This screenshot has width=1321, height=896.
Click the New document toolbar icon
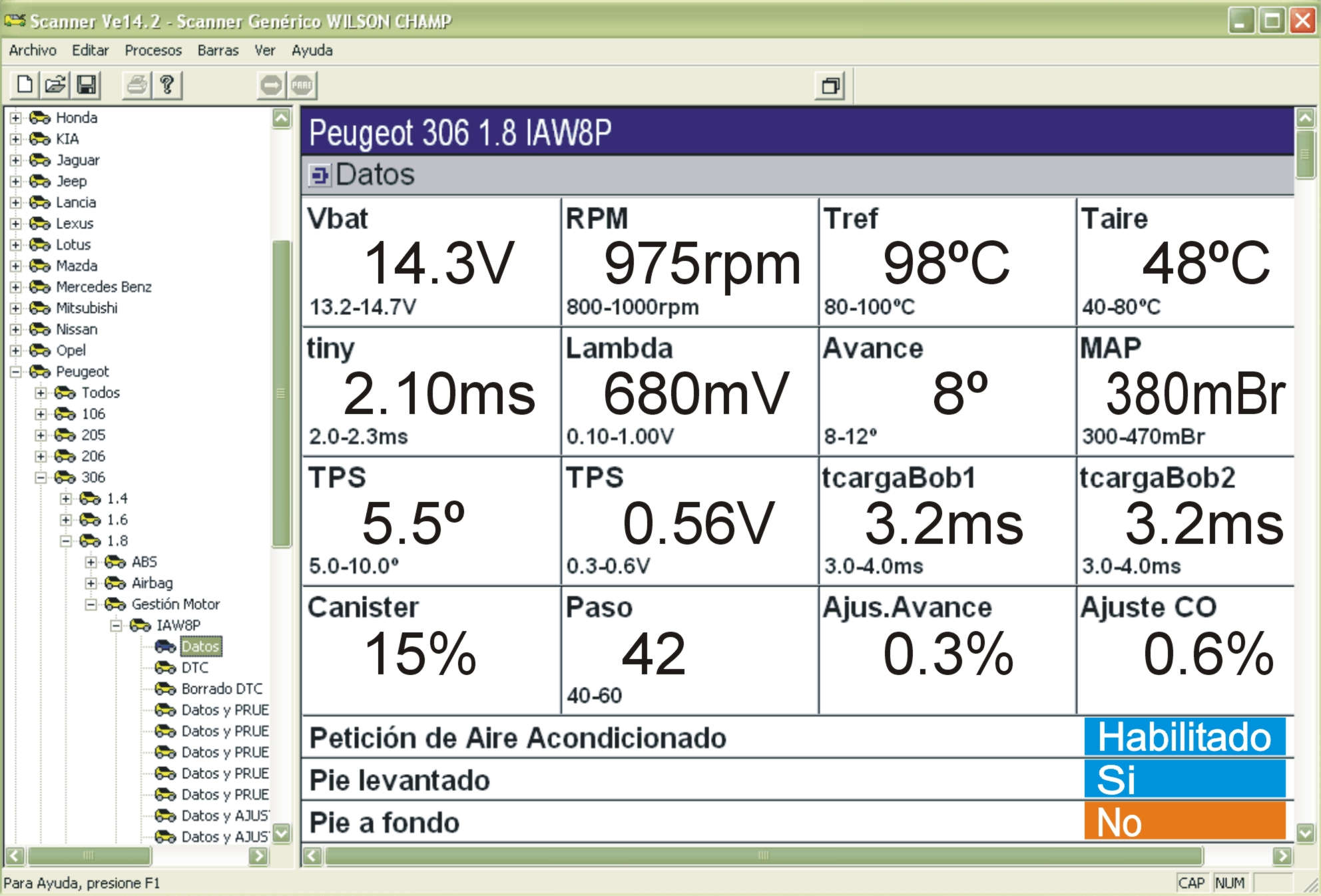coord(25,85)
